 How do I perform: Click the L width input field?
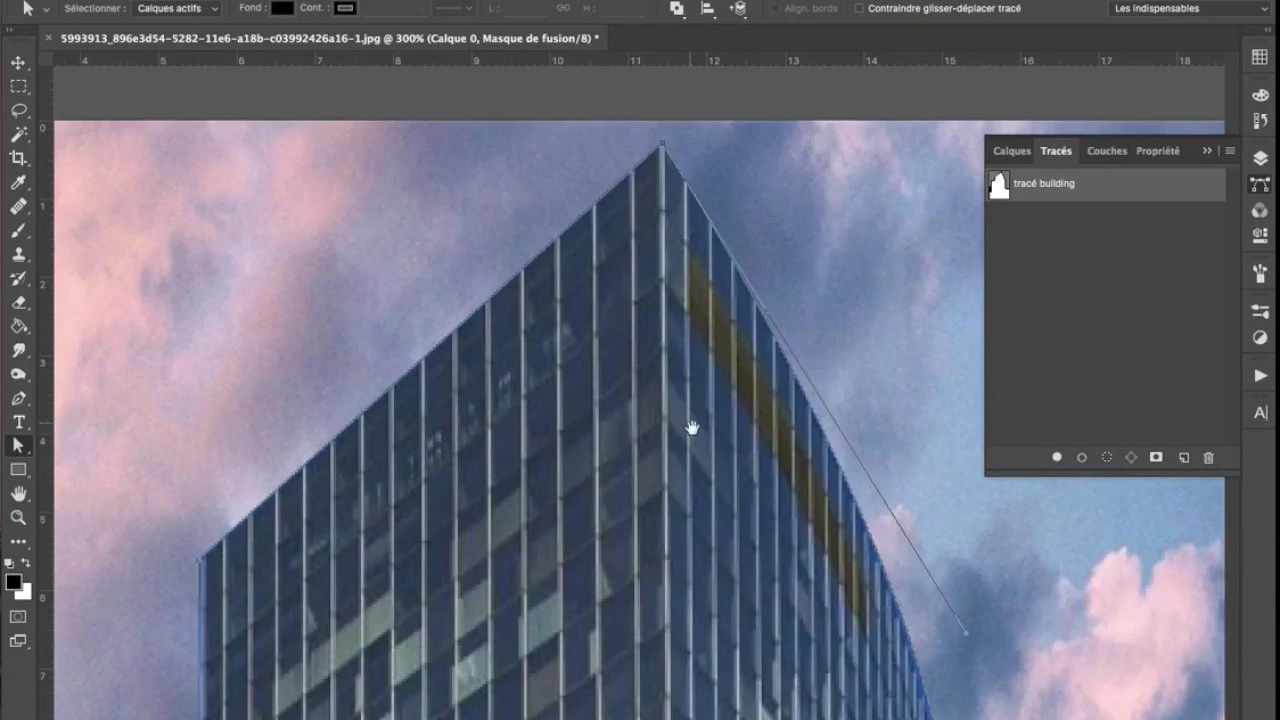pos(526,8)
